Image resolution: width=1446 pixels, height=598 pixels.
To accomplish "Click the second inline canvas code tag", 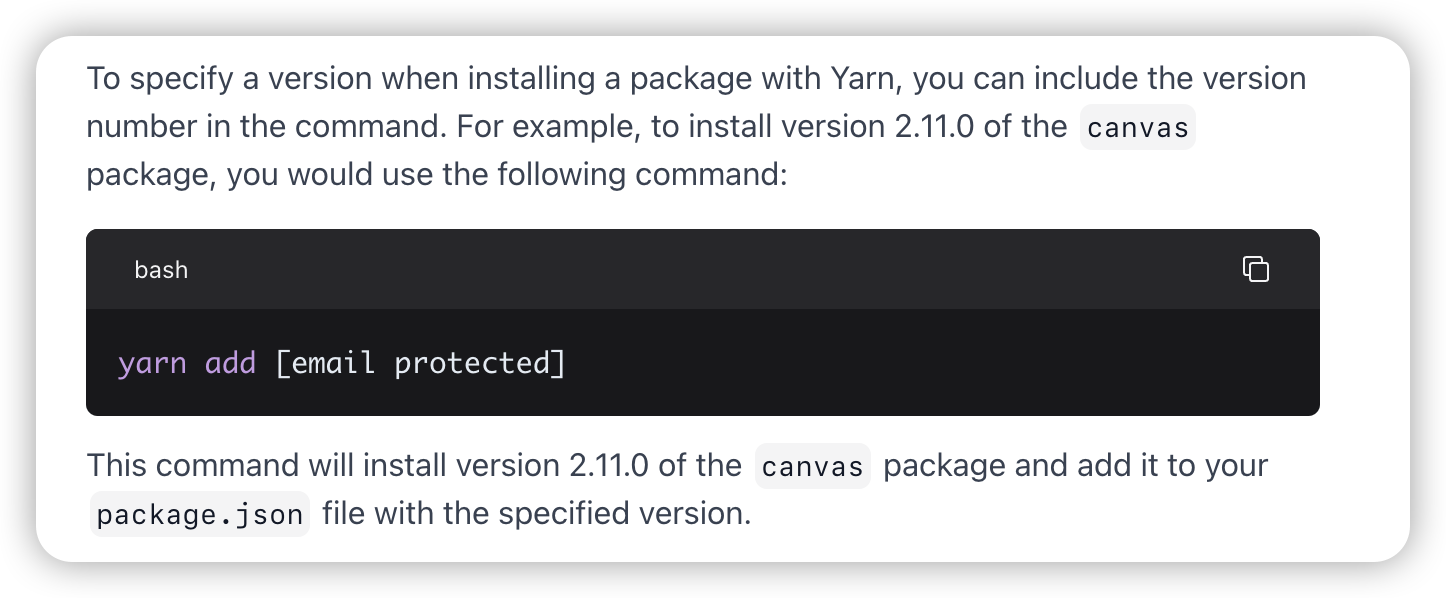I will click(x=812, y=467).
